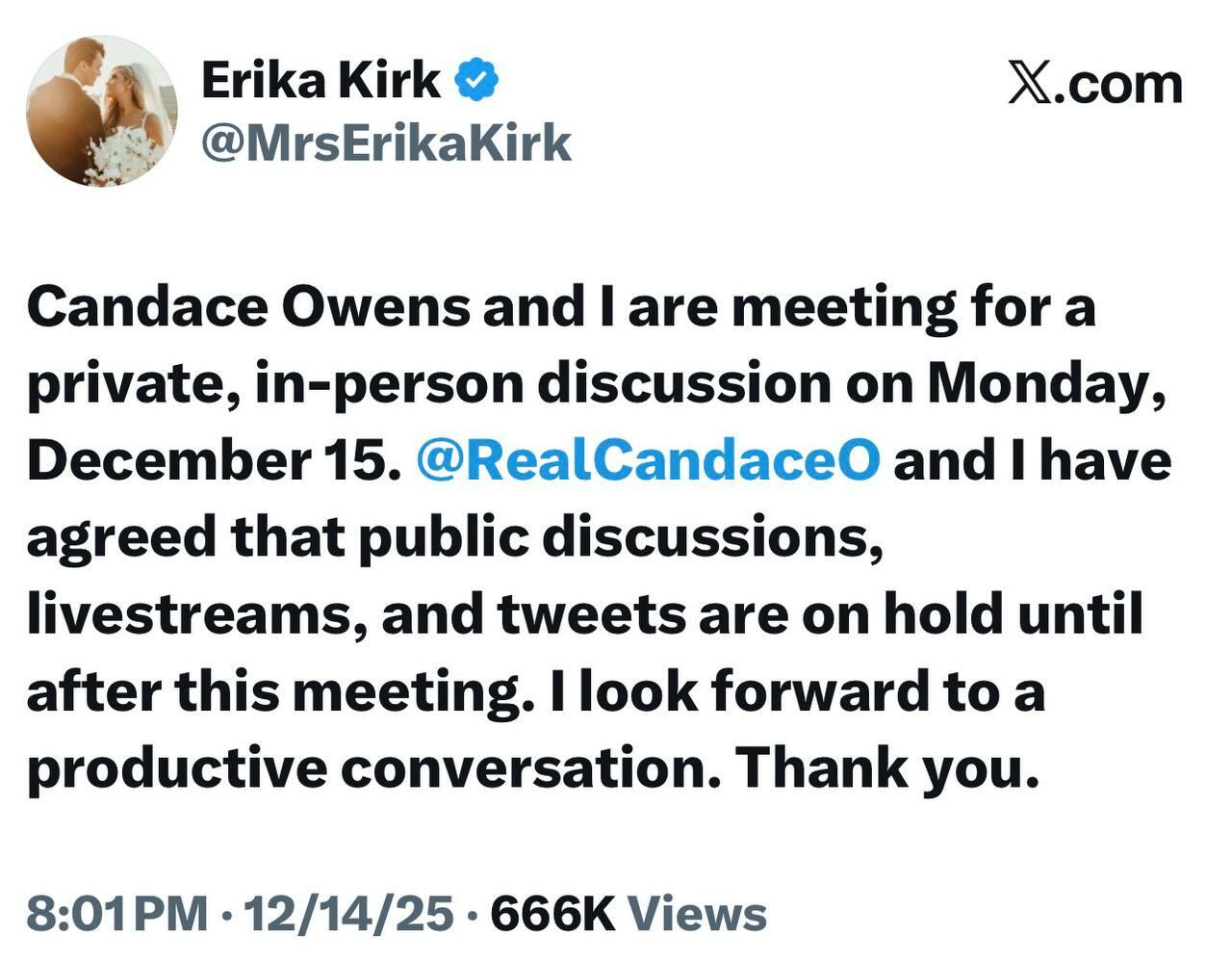This screenshot has width=1232, height=961.
Task: Open Erika Kirk's wedding profile picture
Action: point(101,111)
